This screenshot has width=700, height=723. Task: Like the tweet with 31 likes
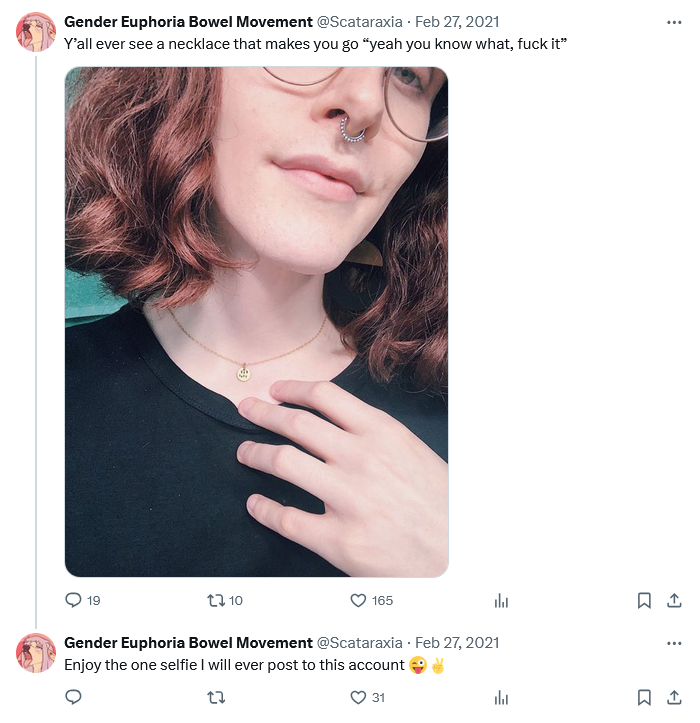(x=358, y=697)
